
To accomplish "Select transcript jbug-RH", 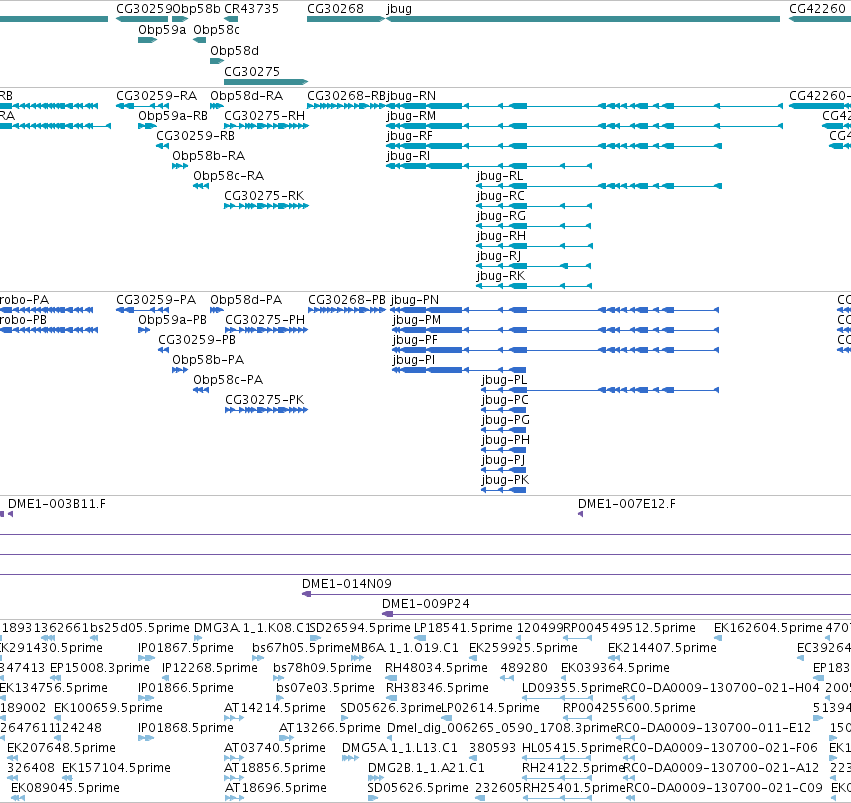I will pos(534,246).
